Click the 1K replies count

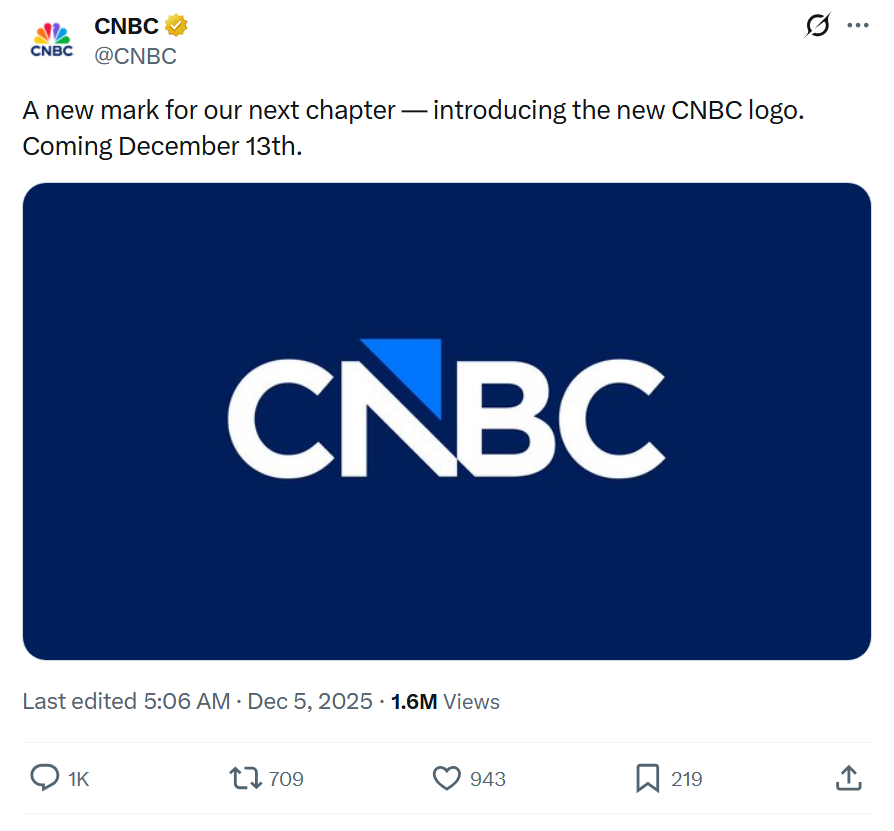[79, 779]
